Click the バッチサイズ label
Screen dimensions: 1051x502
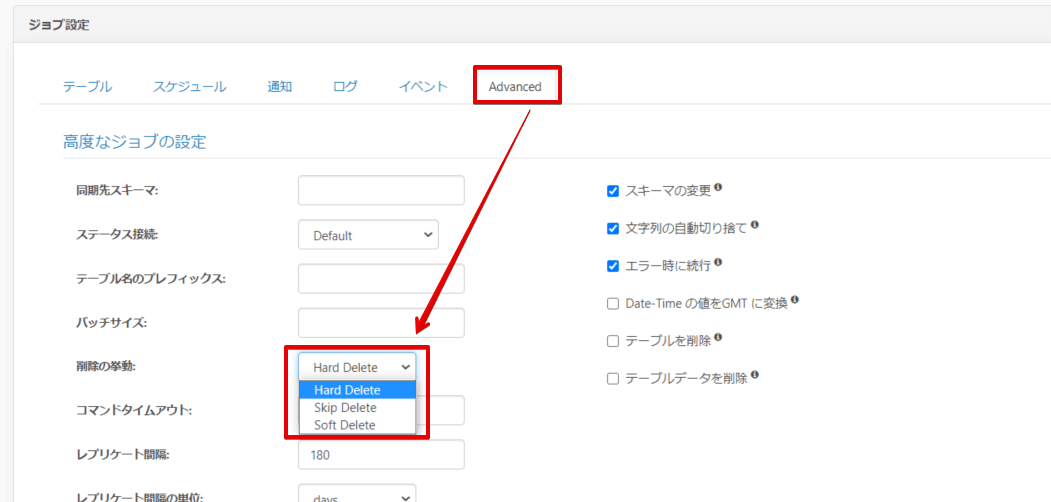click(111, 323)
